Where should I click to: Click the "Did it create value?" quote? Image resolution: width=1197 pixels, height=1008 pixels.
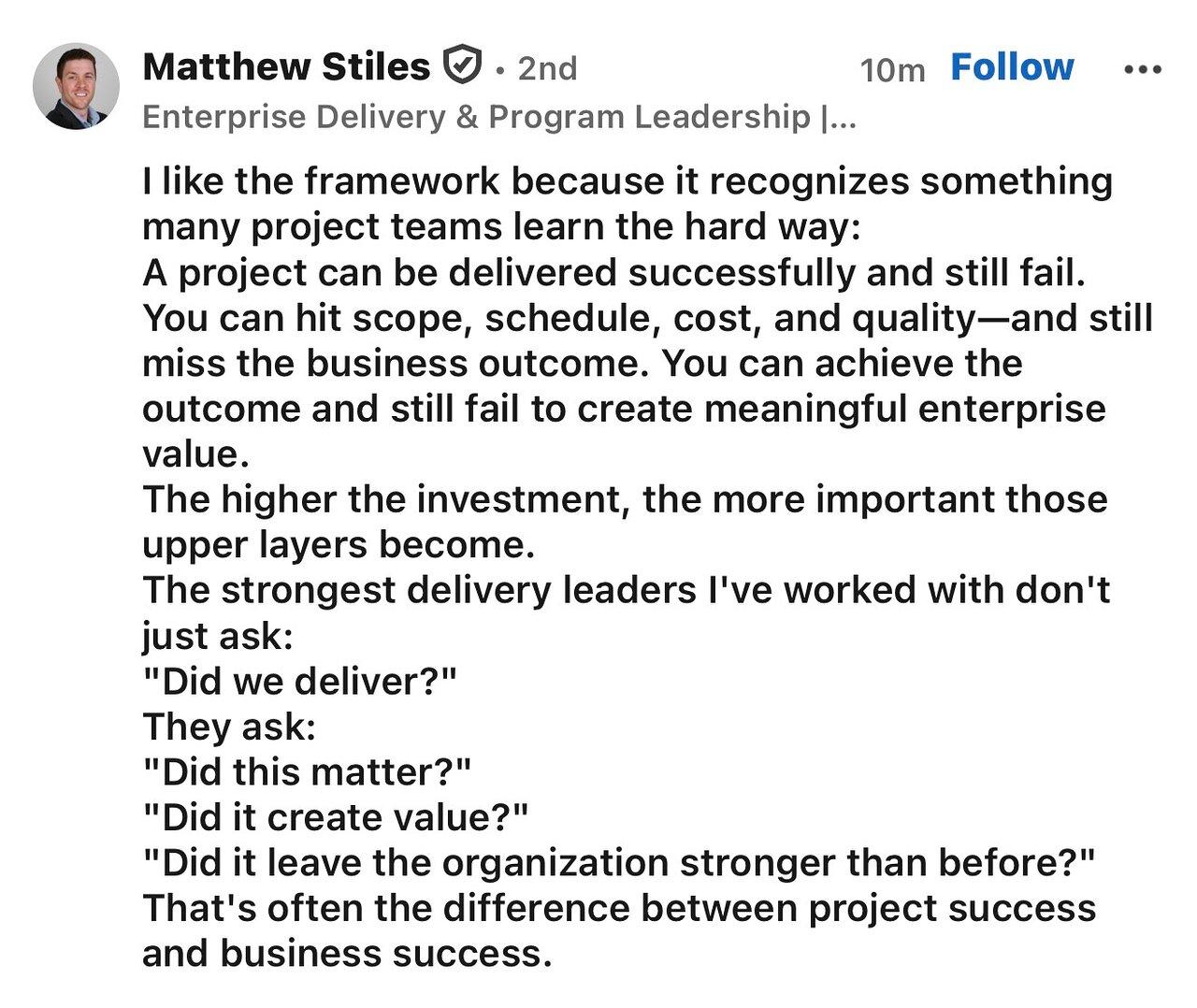pos(336,817)
